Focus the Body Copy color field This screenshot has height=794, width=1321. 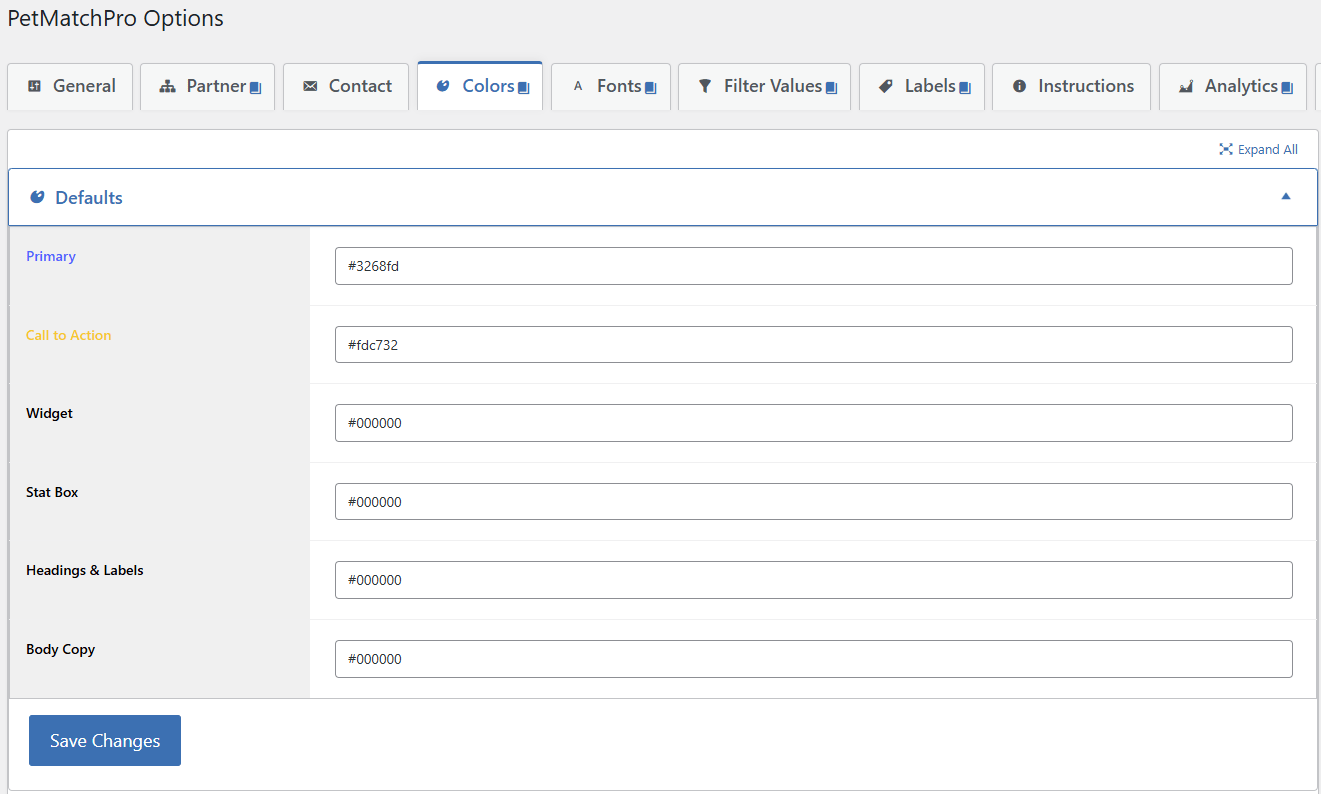(813, 659)
